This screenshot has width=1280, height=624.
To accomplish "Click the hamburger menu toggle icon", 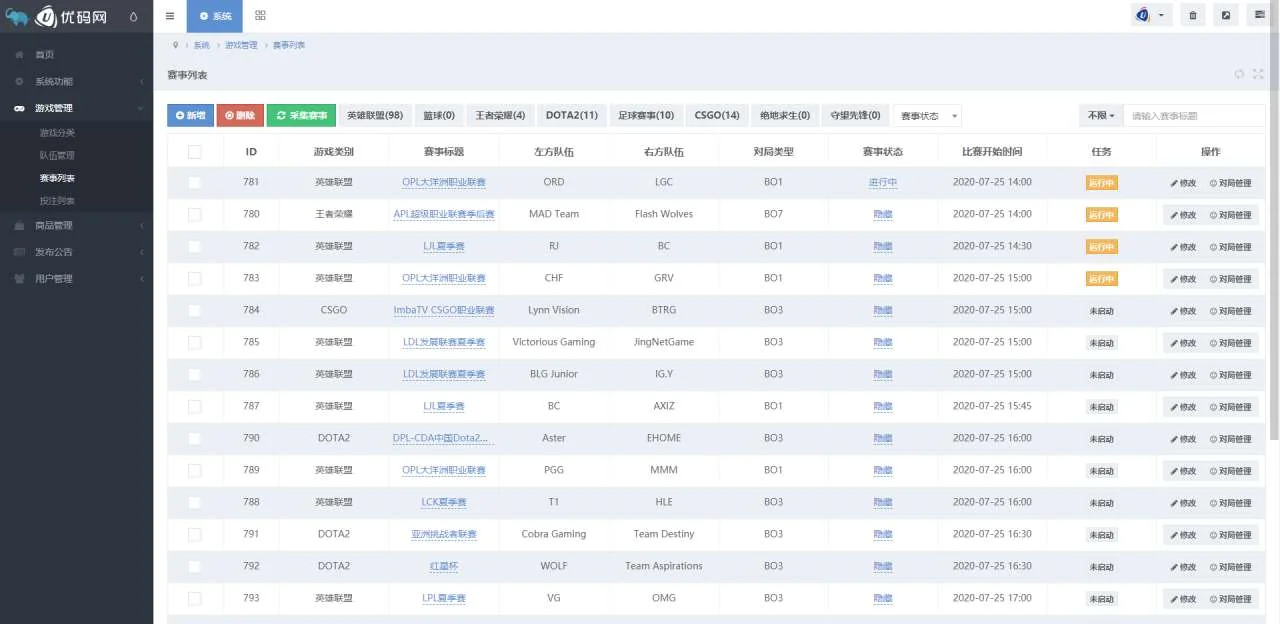I will pos(170,16).
